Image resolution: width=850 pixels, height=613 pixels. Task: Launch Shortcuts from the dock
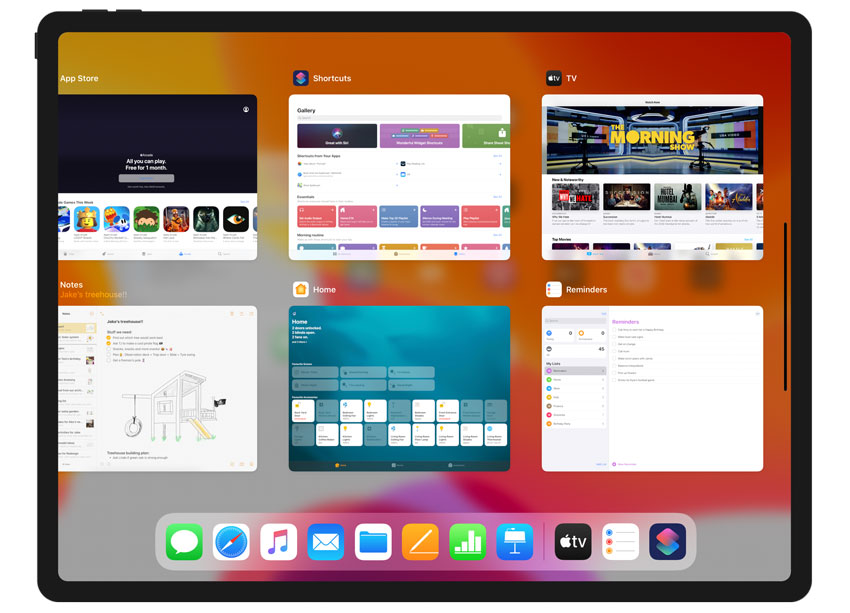[667, 541]
